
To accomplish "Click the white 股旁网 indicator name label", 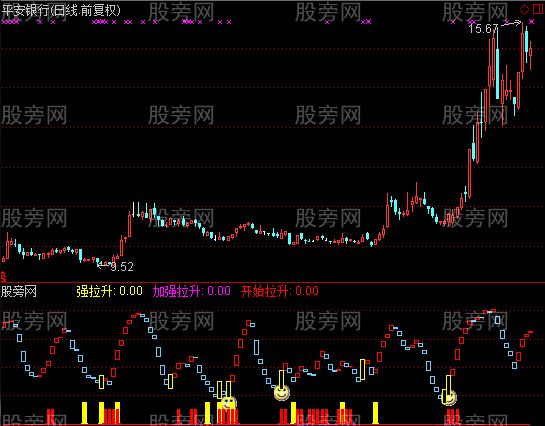I will [x=19, y=291].
